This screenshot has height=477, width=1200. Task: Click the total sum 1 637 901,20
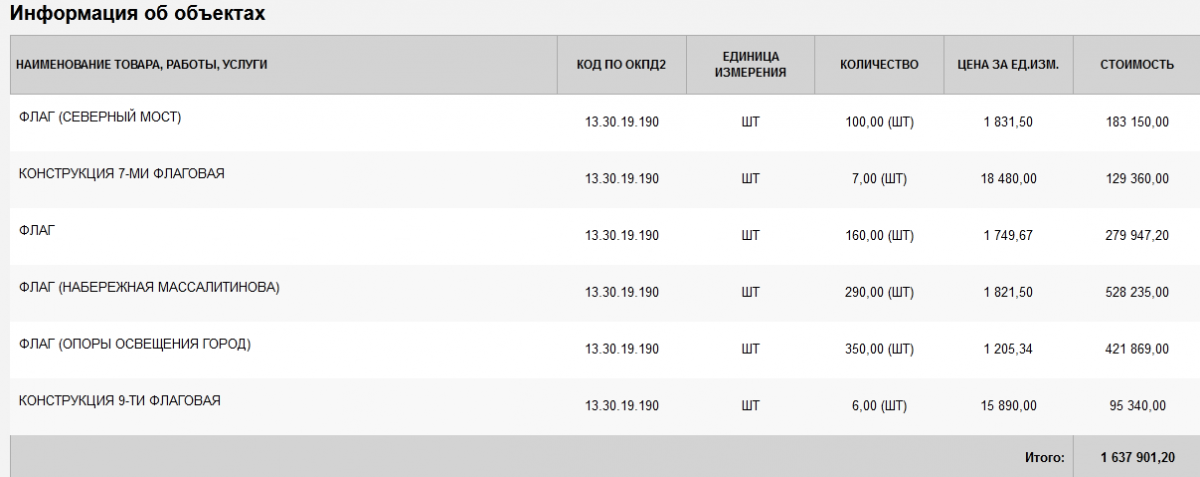coord(1136,457)
